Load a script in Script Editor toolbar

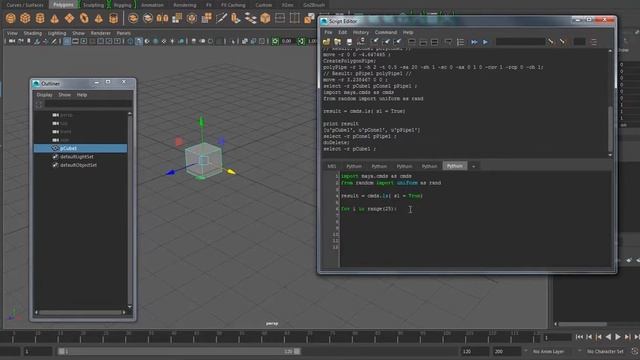326,42
